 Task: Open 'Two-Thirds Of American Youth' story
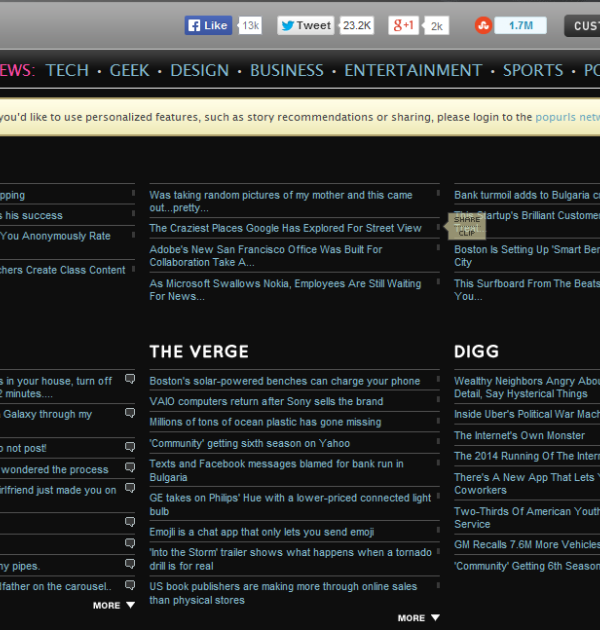(x=527, y=518)
